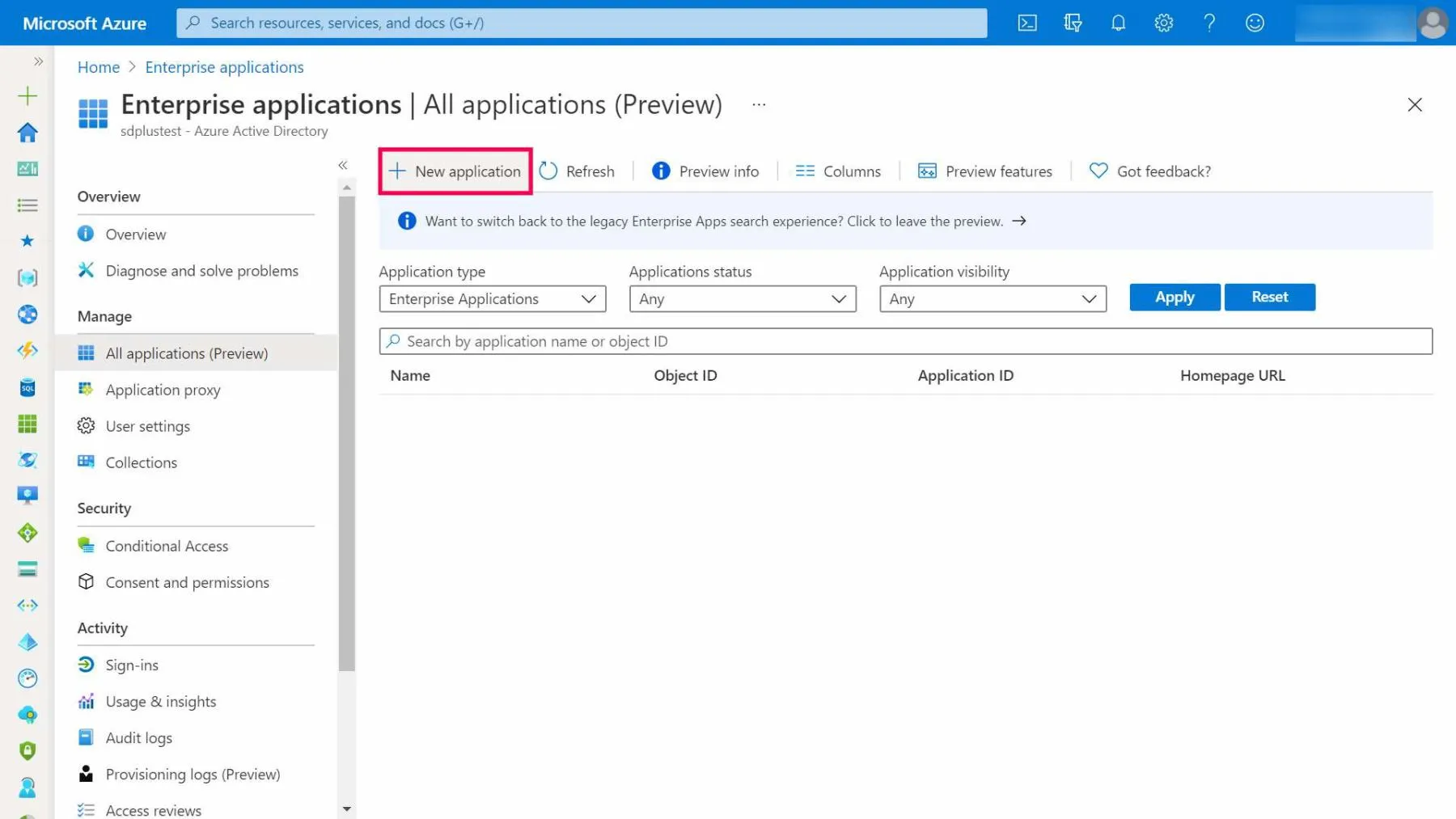Select Application proxy in Manage menu
Image resolution: width=1456 pixels, height=819 pixels.
tap(163, 390)
